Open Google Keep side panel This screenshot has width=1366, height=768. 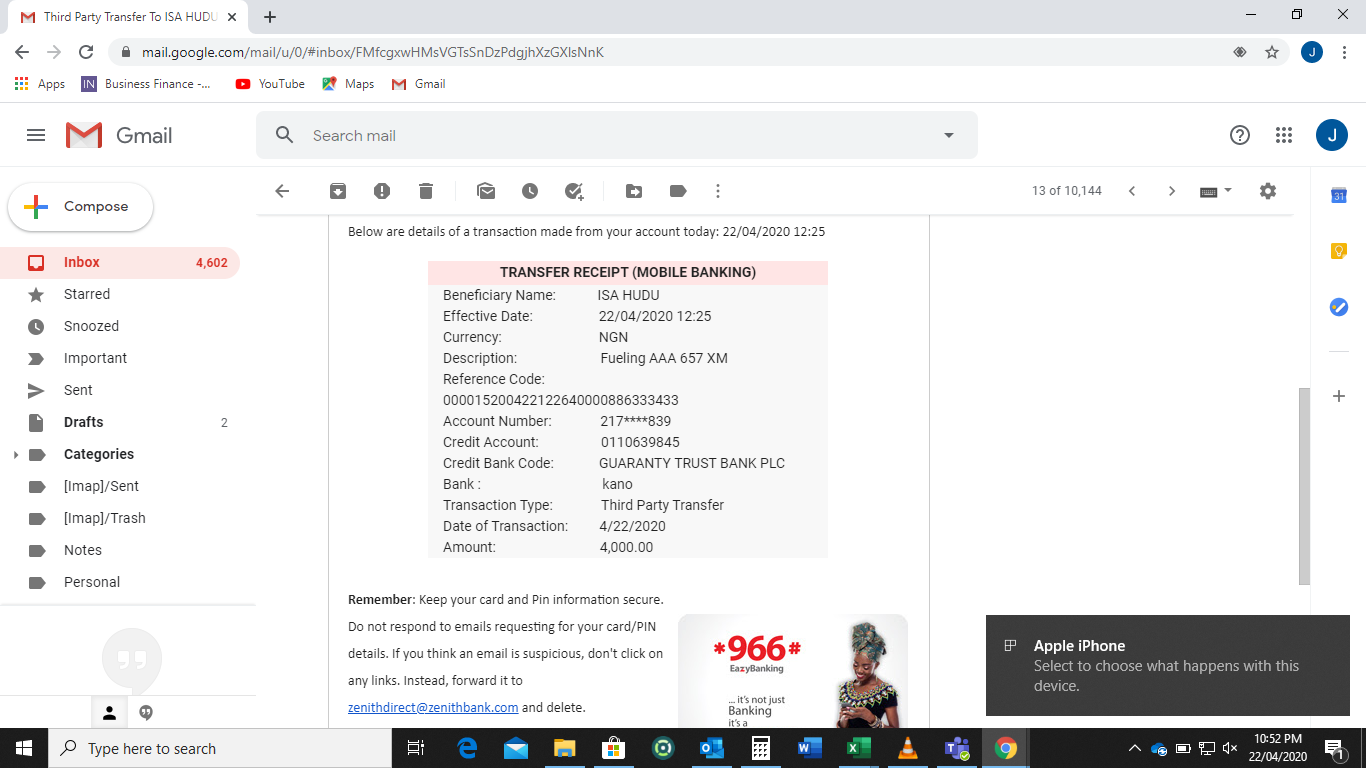(x=1339, y=251)
